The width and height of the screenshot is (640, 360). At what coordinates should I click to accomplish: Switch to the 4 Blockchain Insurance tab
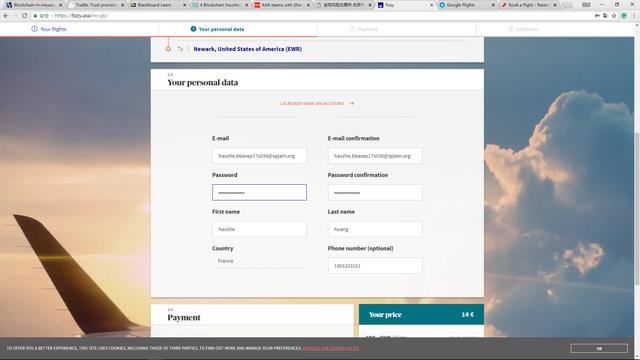(219, 5)
